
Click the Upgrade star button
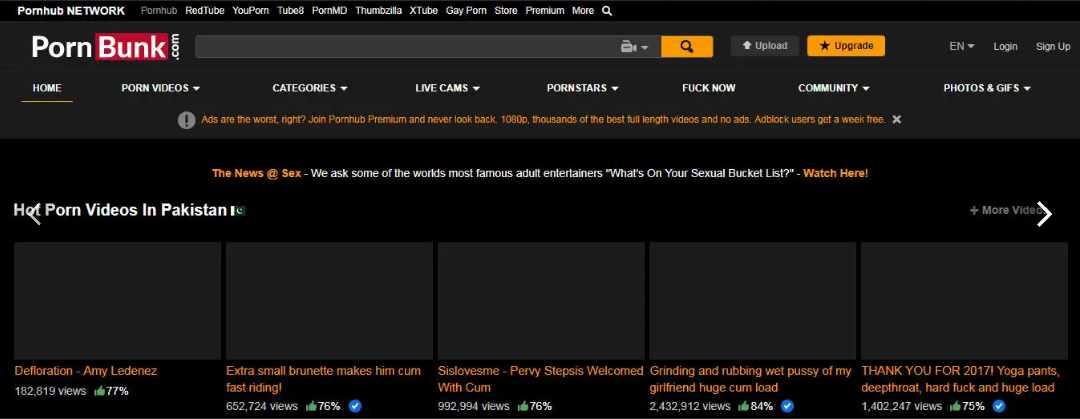tap(846, 46)
